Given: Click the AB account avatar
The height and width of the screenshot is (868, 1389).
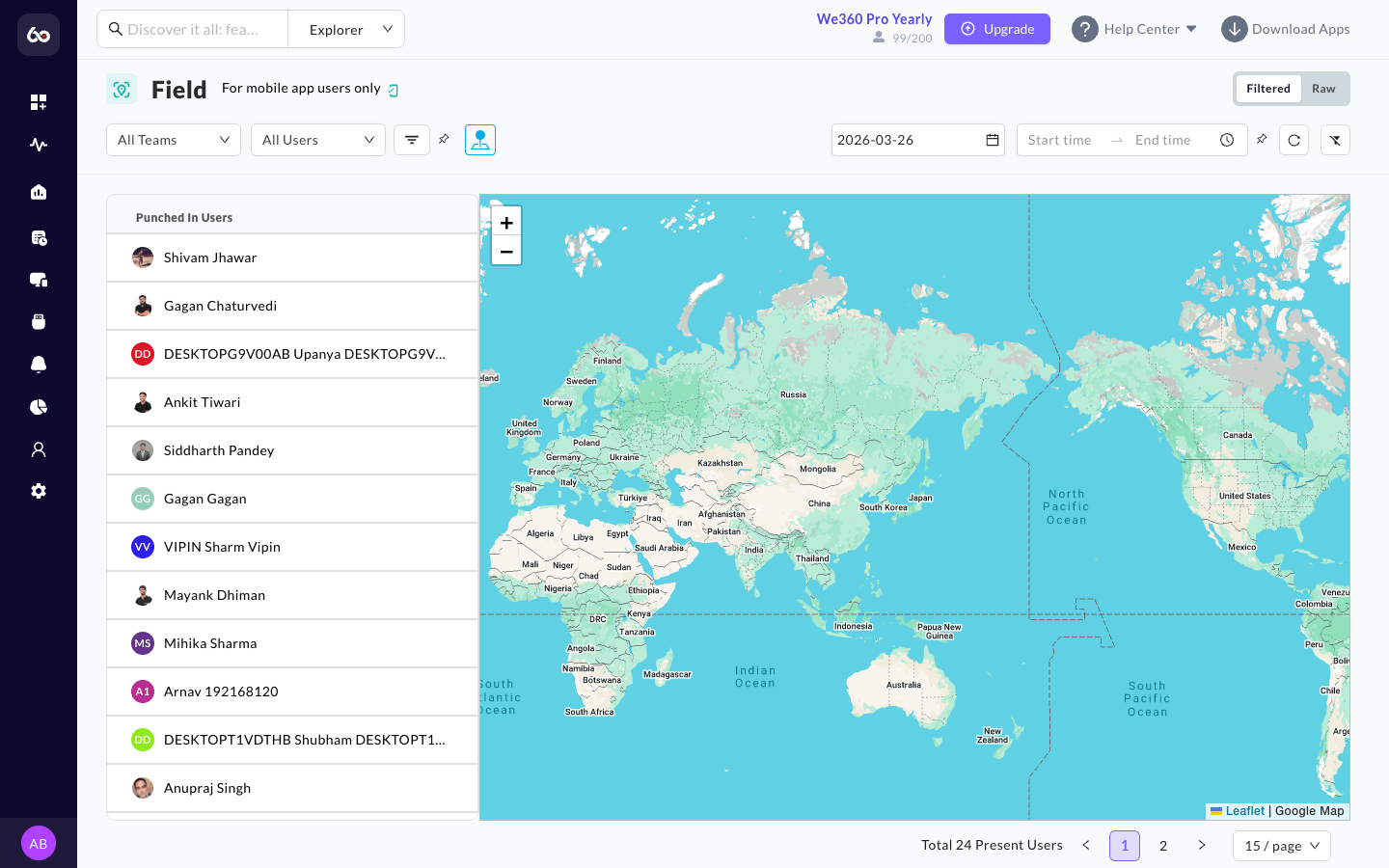Looking at the screenshot, I should [x=39, y=843].
